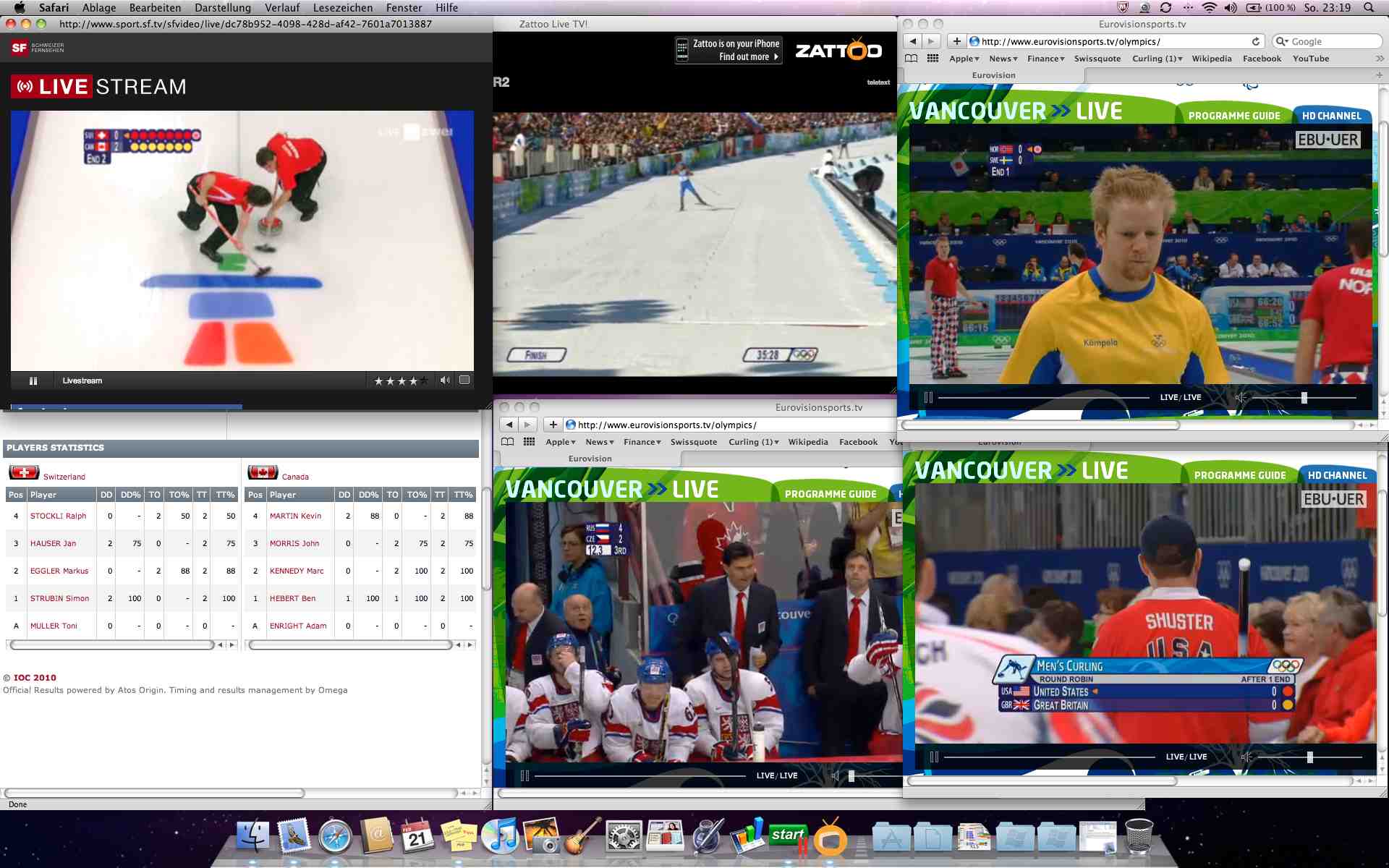The height and width of the screenshot is (868, 1389).
Task: Open the Wi-Fi status menu
Action: pos(1209,7)
